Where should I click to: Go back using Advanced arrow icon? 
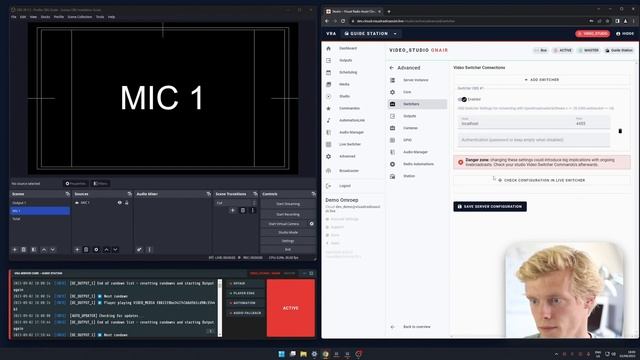pyautogui.click(x=391, y=68)
